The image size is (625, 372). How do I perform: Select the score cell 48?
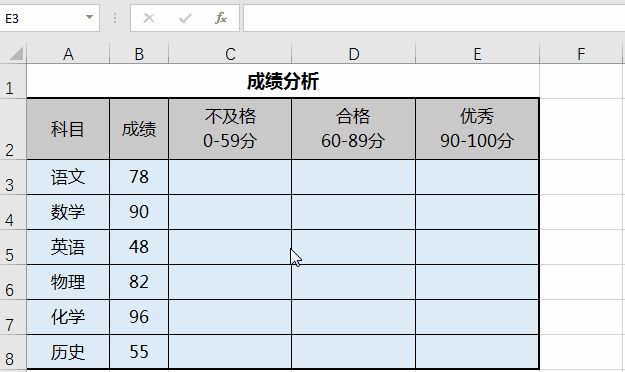139,247
